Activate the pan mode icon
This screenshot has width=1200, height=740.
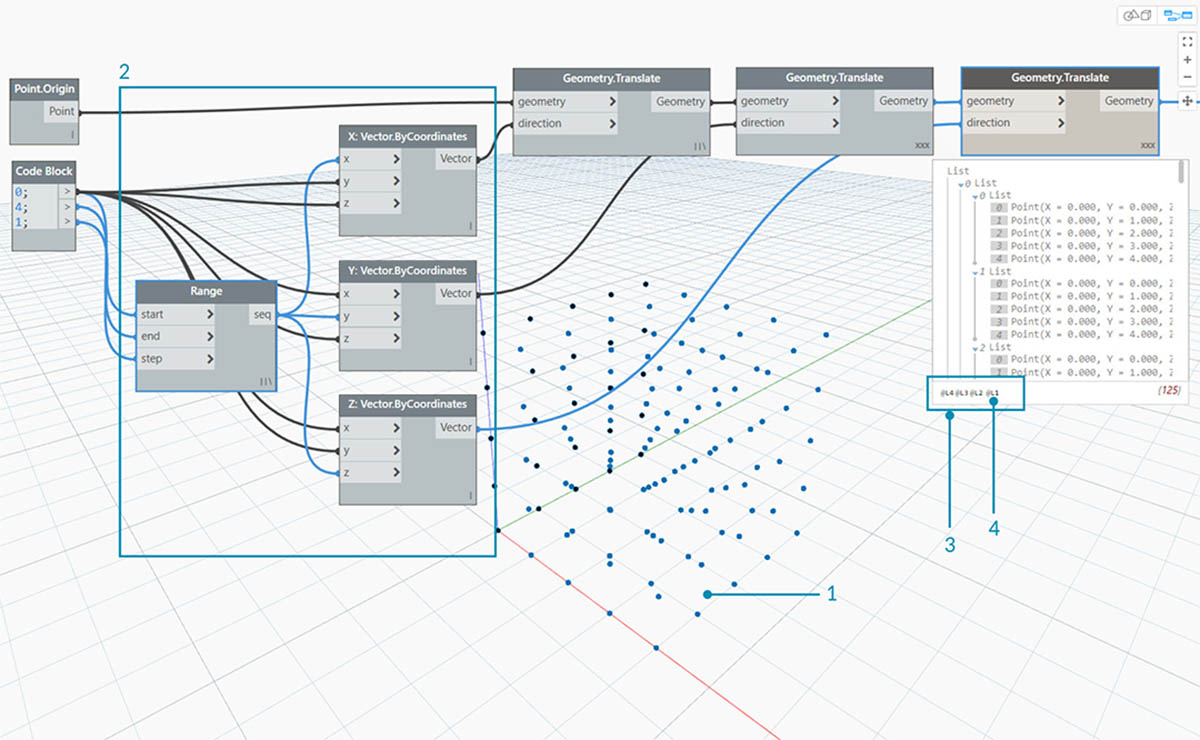point(1187,101)
